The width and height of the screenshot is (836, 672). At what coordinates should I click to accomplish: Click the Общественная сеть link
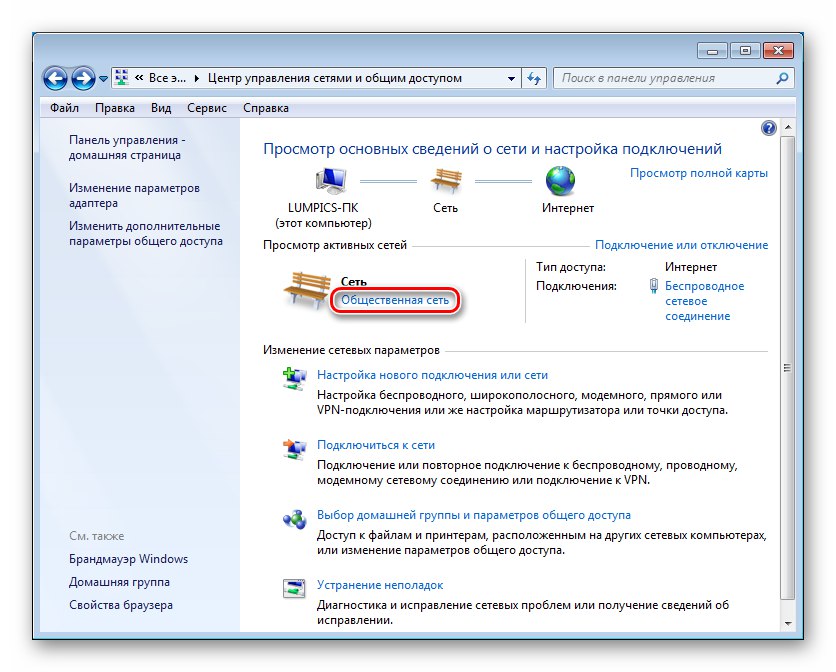395,300
